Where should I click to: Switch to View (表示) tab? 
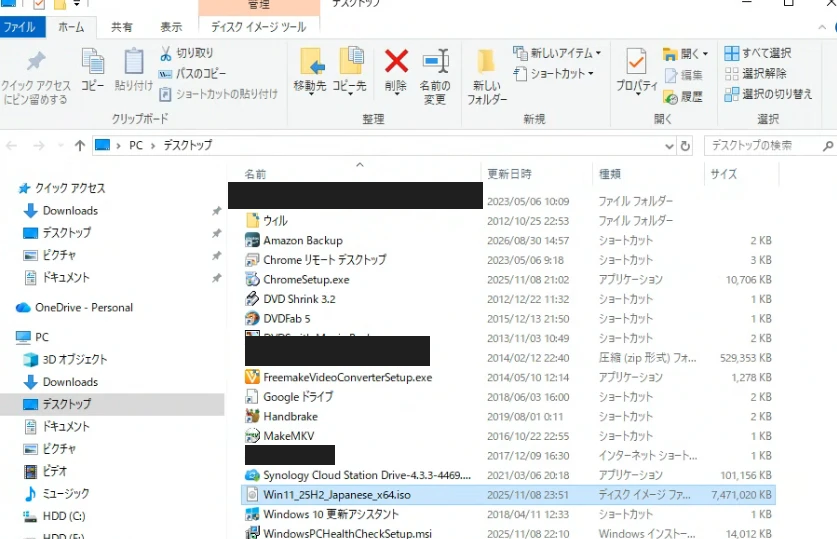click(171, 27)
